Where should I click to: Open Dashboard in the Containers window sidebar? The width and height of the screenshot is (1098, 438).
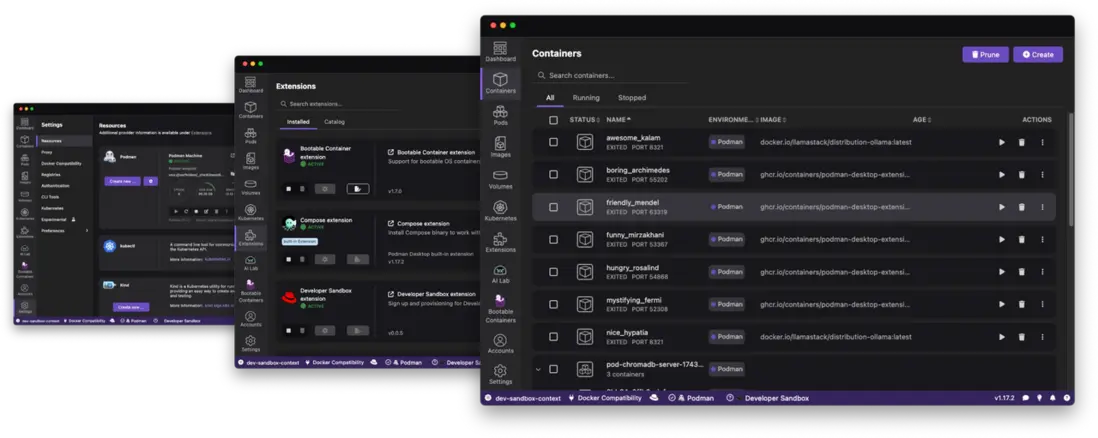pyautogui.click(x=500, y=52)
